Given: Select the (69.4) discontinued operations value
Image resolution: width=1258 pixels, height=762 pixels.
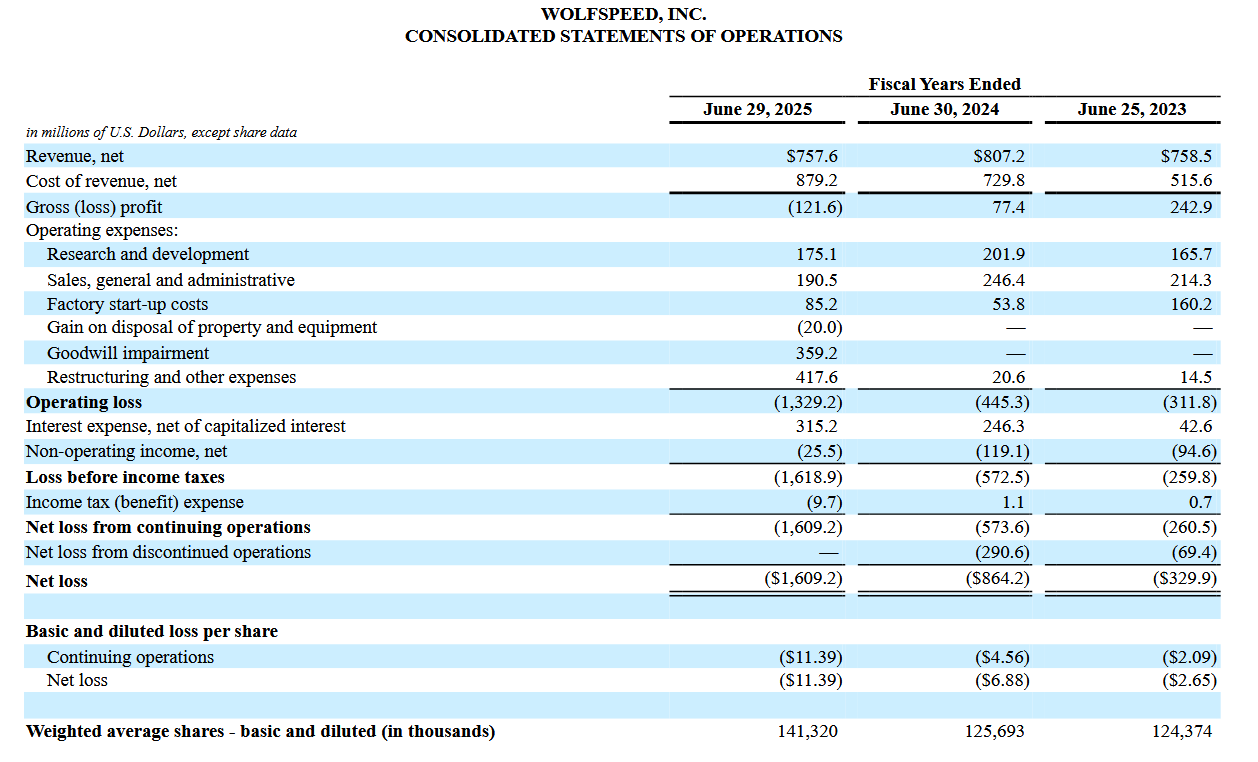Looking at the screenshot, I should click(1194, 552).
